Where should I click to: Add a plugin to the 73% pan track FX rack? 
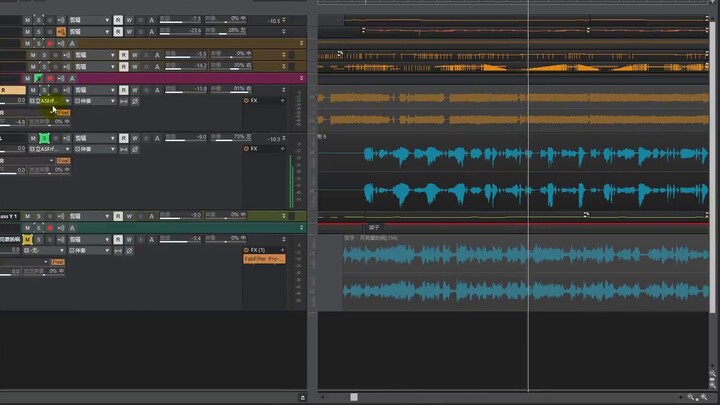coord(282,149)
